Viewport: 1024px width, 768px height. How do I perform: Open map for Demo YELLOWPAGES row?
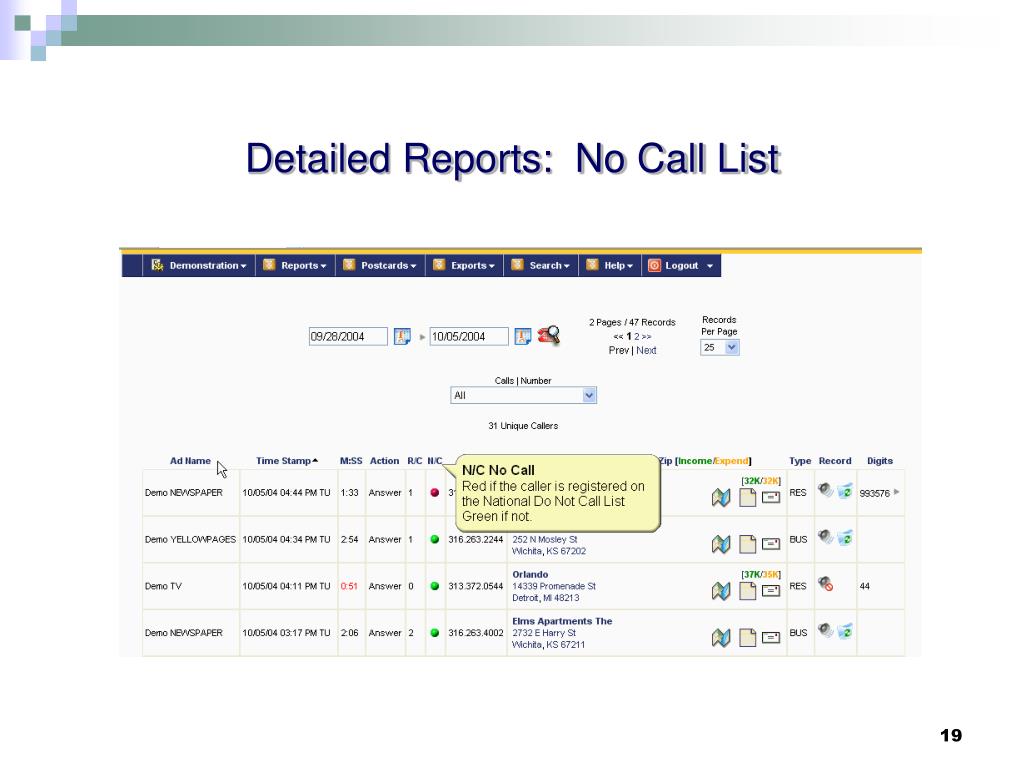point(721,544)
